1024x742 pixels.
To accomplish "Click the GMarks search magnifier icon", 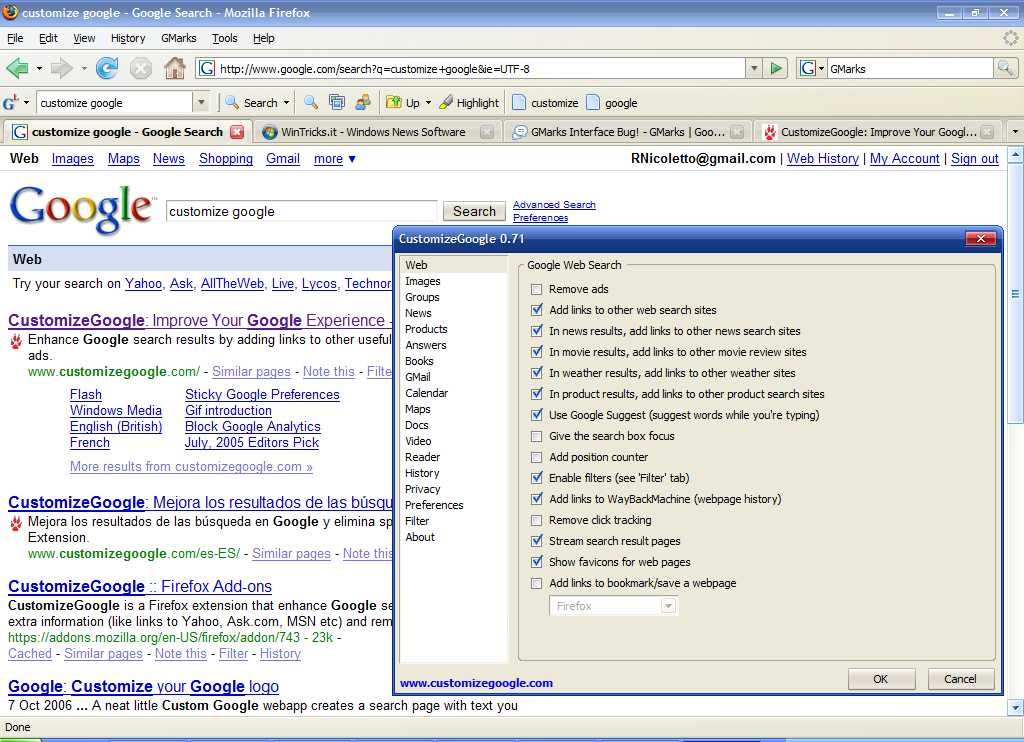I will 1005,68.
